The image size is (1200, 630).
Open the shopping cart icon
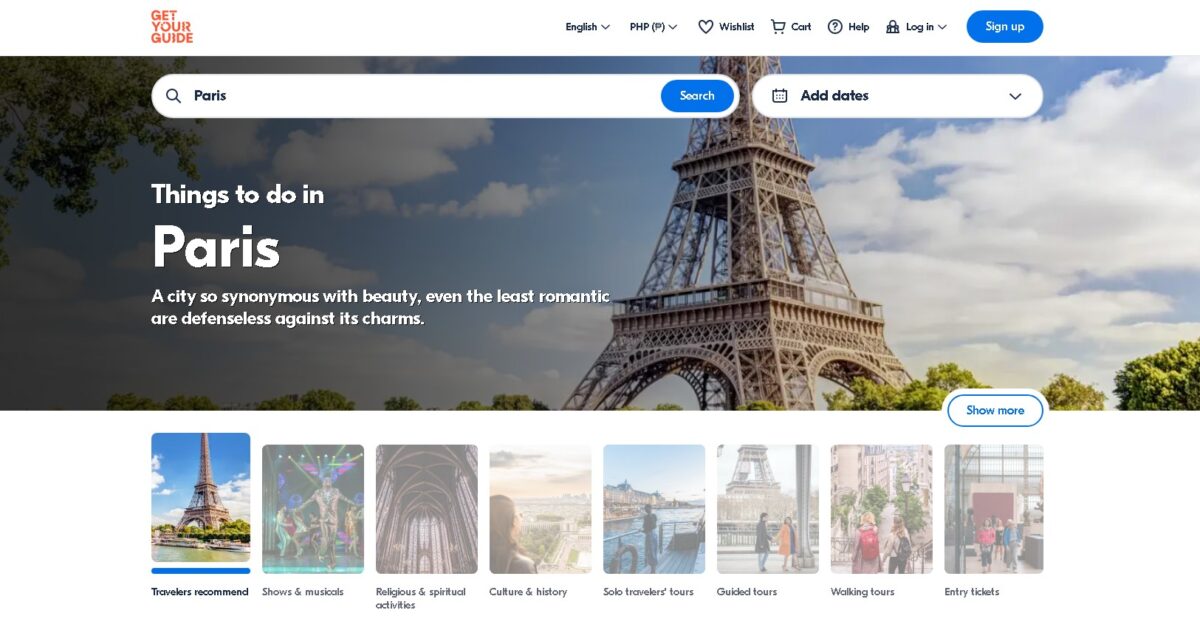pyautogui.click(x=778, y=27)
